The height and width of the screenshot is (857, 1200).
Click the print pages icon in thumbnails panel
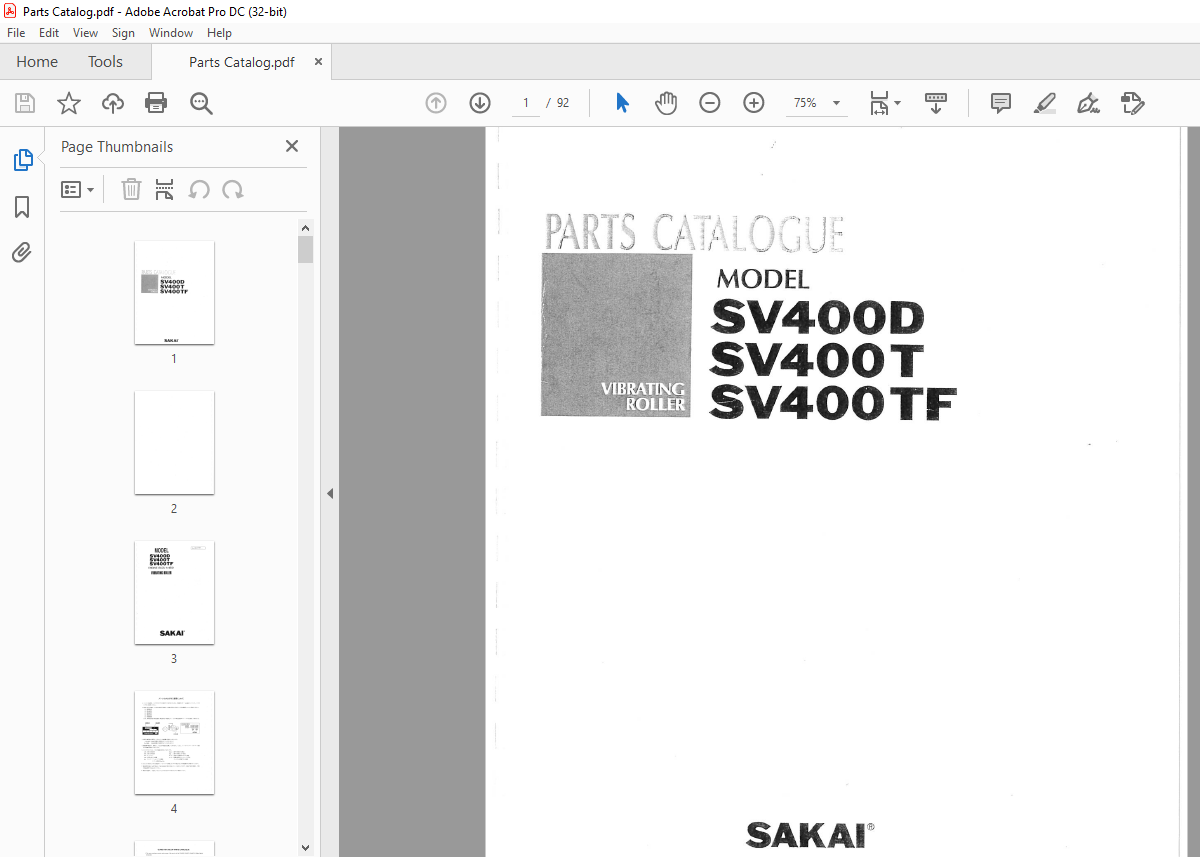(165, 189)
